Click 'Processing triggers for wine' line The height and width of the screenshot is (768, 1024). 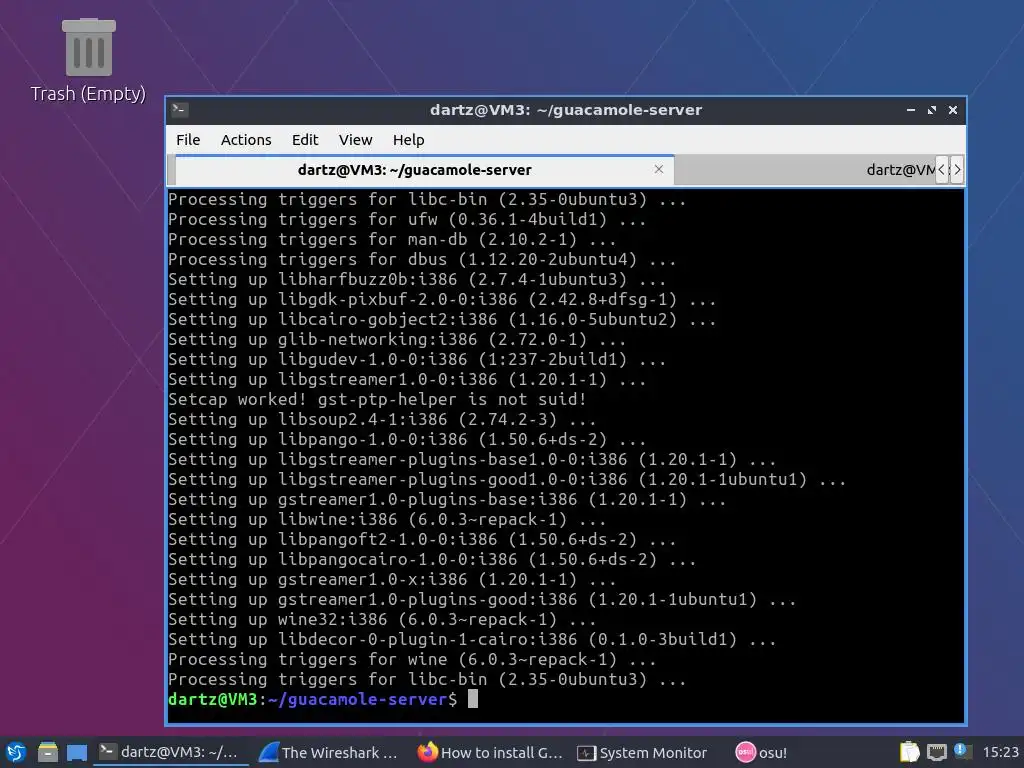412,659
